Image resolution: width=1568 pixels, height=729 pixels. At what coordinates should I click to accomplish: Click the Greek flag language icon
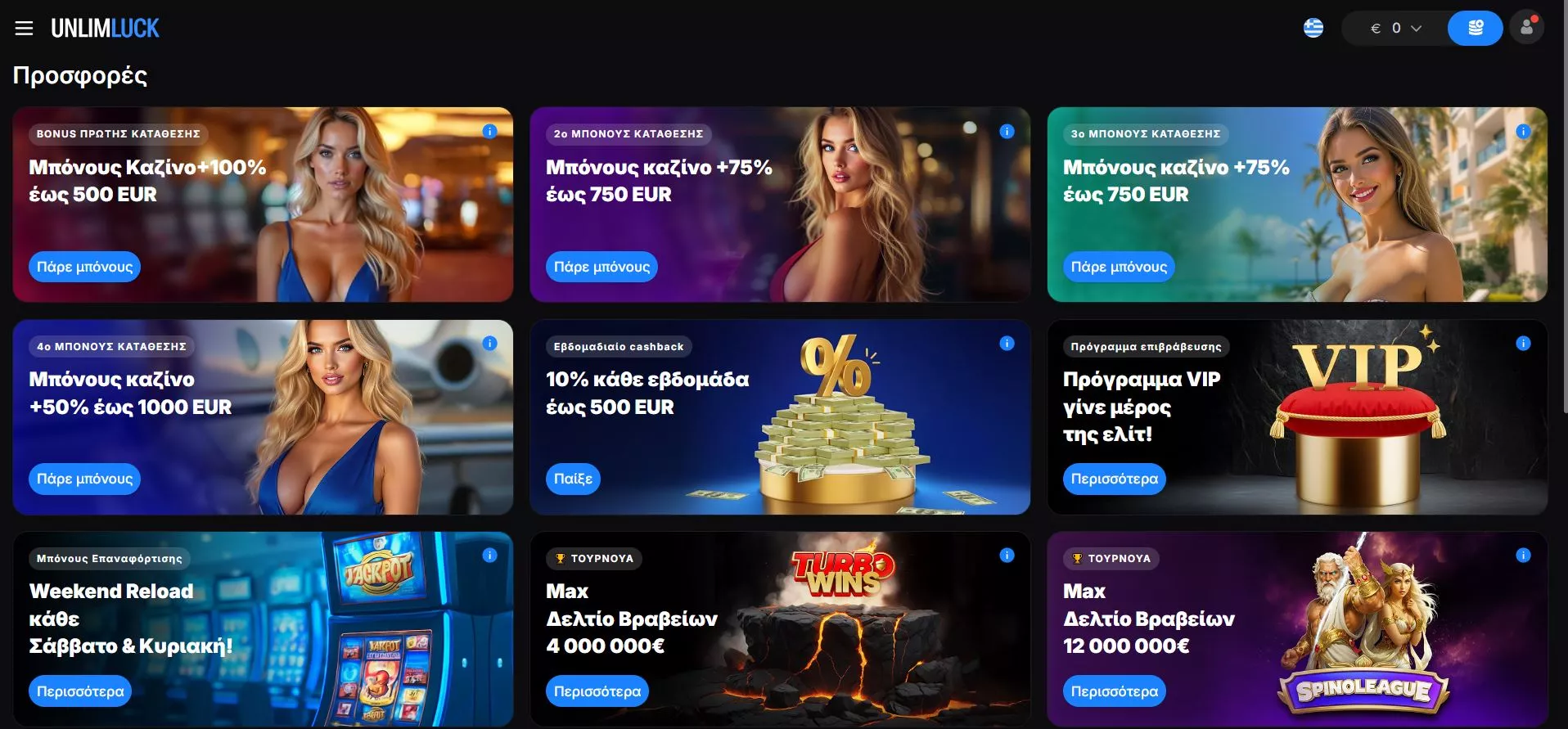[x=1313, y=28]
